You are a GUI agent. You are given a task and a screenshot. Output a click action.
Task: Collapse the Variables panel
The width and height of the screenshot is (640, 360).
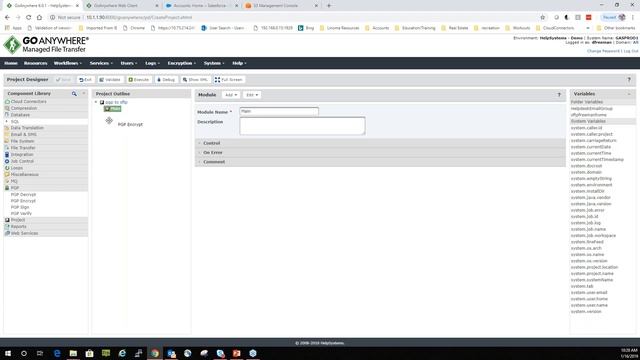coord(629,94)
